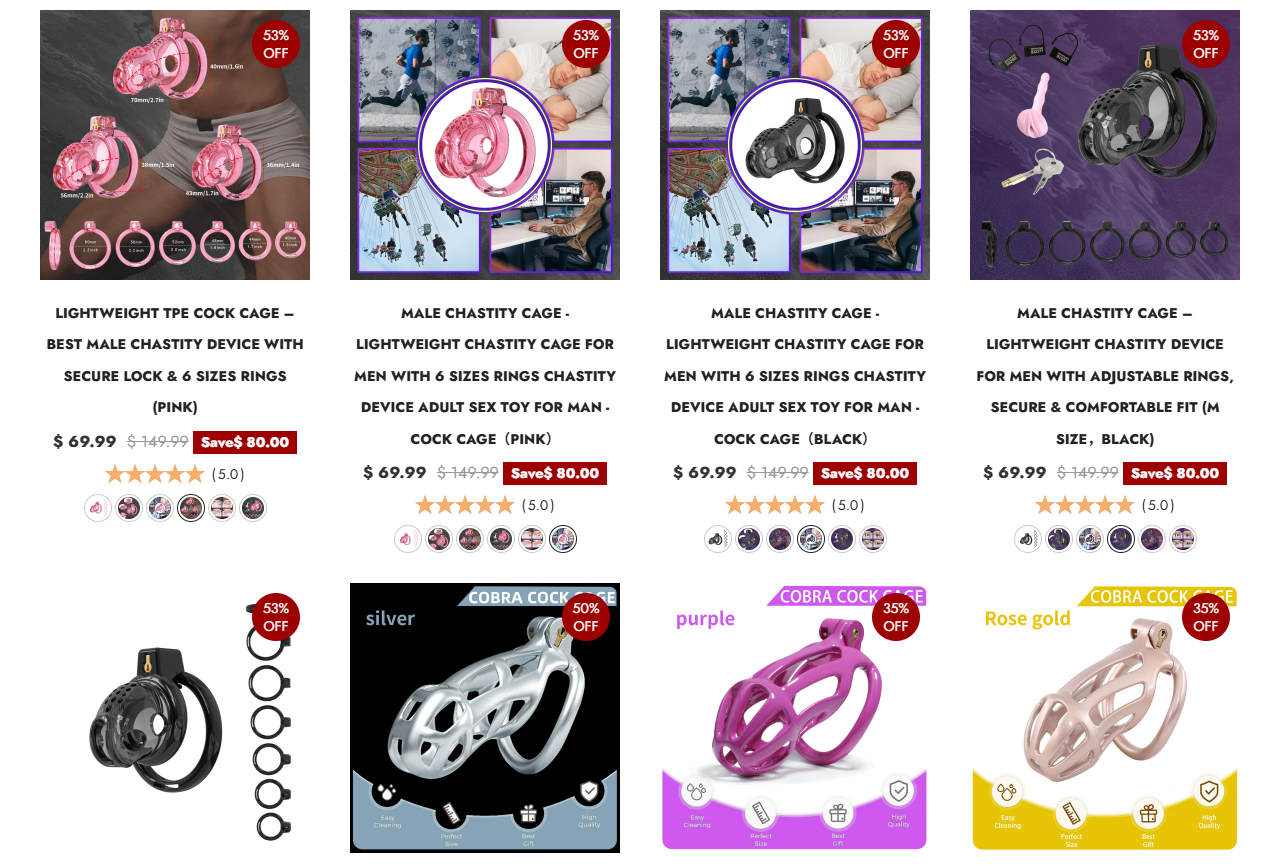The height and width of the screenshot is (866, 1265).
Task: Select the last swatch under the Cock Cage (Pink) product
Action: (x=563, y=540)
